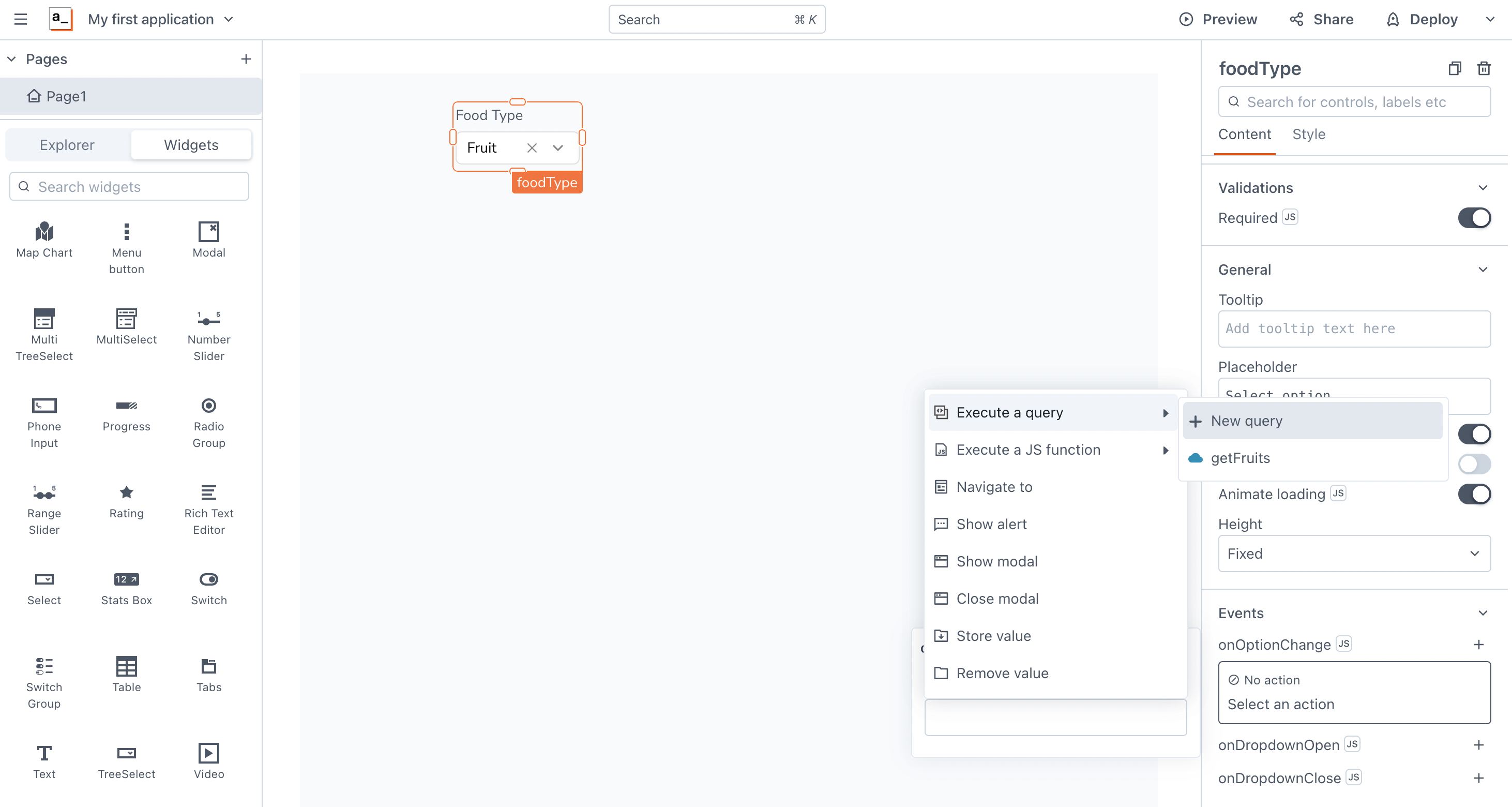Collapse the Validations section
This screenshot has width=1512, height=807.
pyautogui.click(x=1483, y=188)
